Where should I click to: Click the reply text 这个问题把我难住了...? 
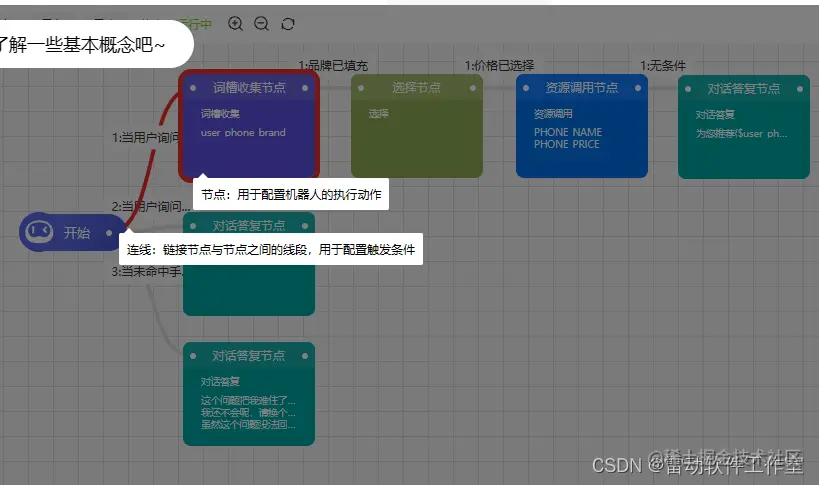(248, 400)
